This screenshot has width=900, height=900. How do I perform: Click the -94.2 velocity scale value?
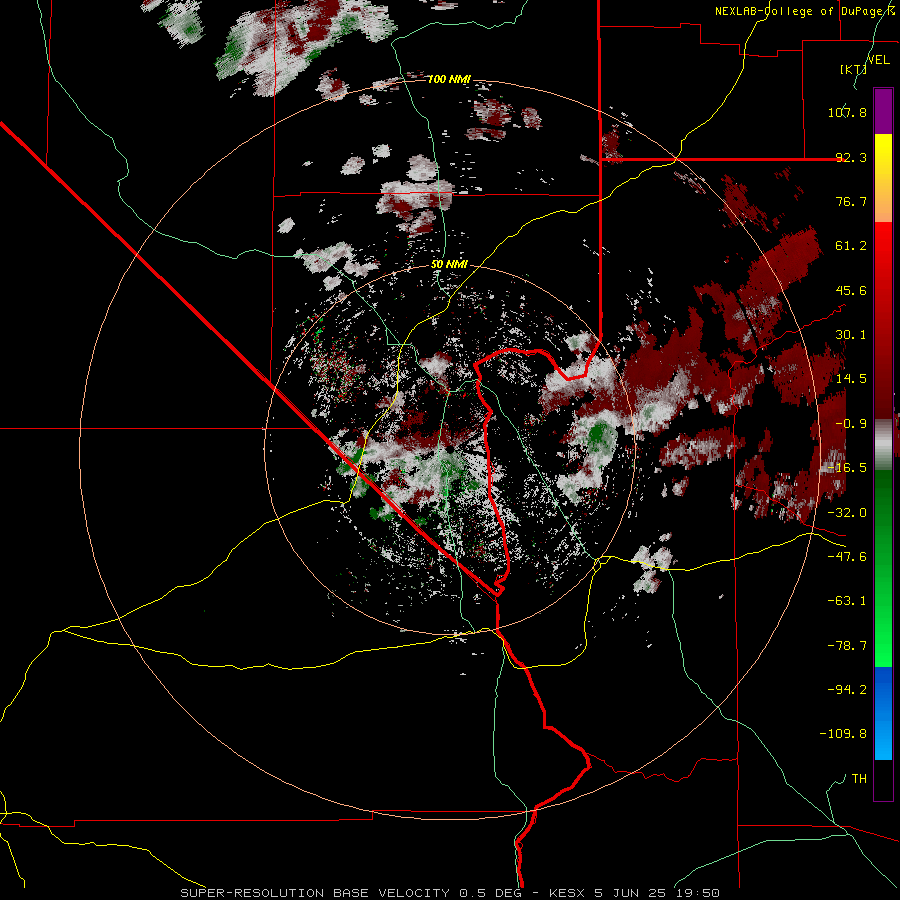click(847, 689)
